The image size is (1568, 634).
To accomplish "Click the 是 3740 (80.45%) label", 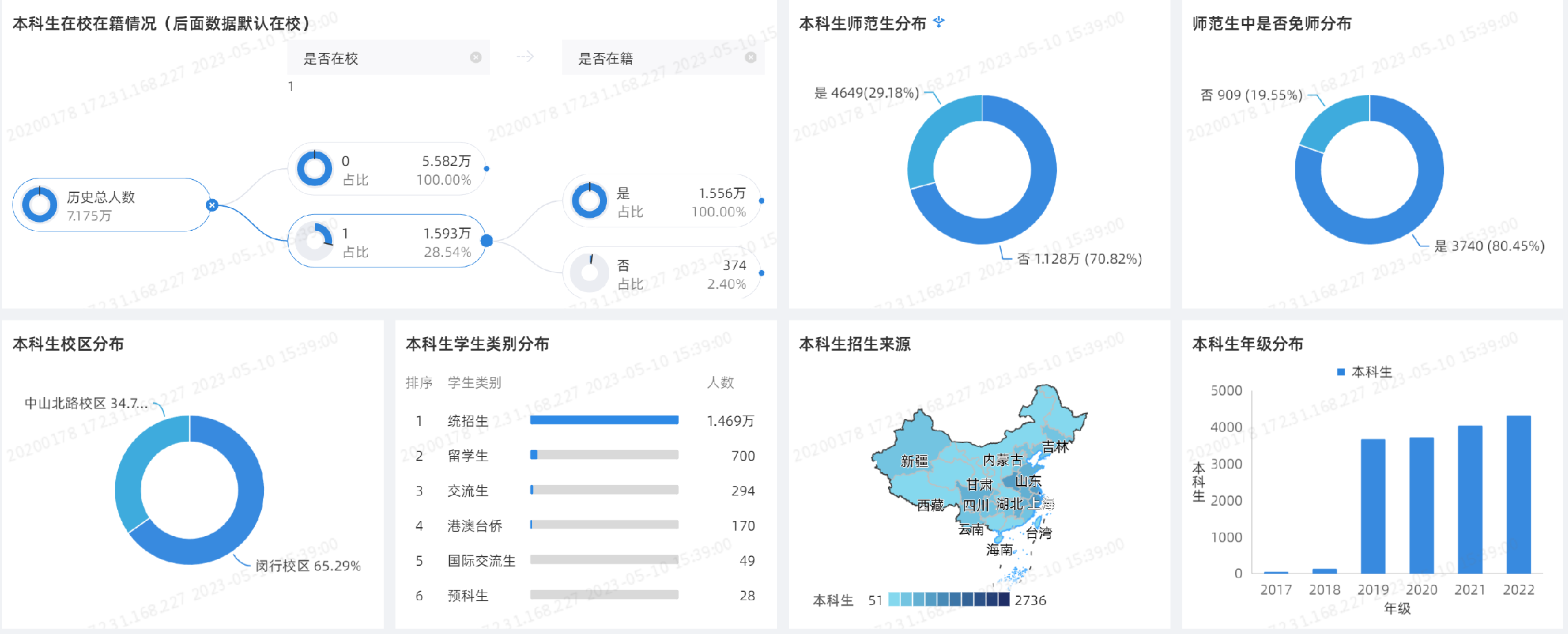I will point(1489,246).
